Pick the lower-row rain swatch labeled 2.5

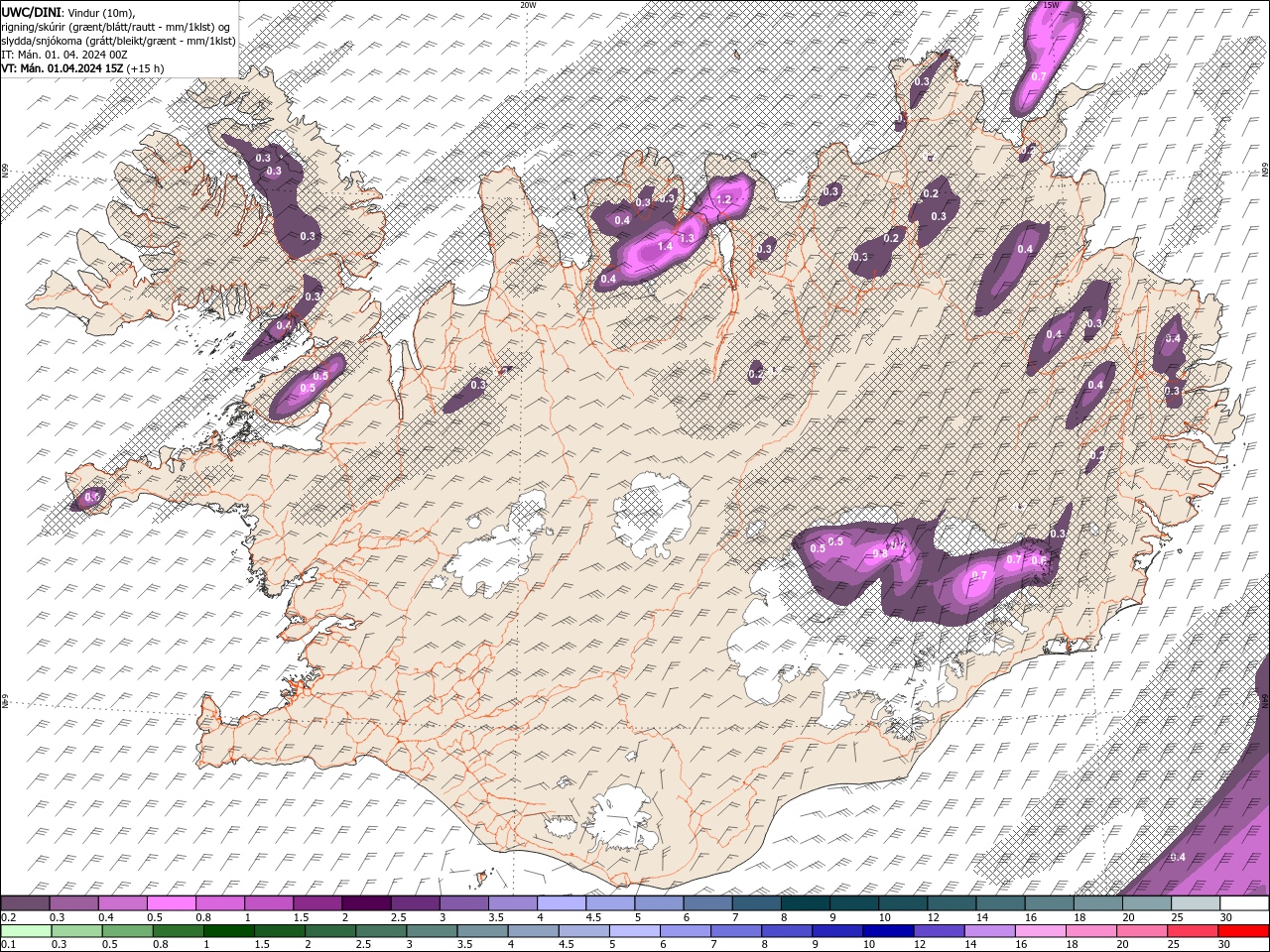pos(381,930)
